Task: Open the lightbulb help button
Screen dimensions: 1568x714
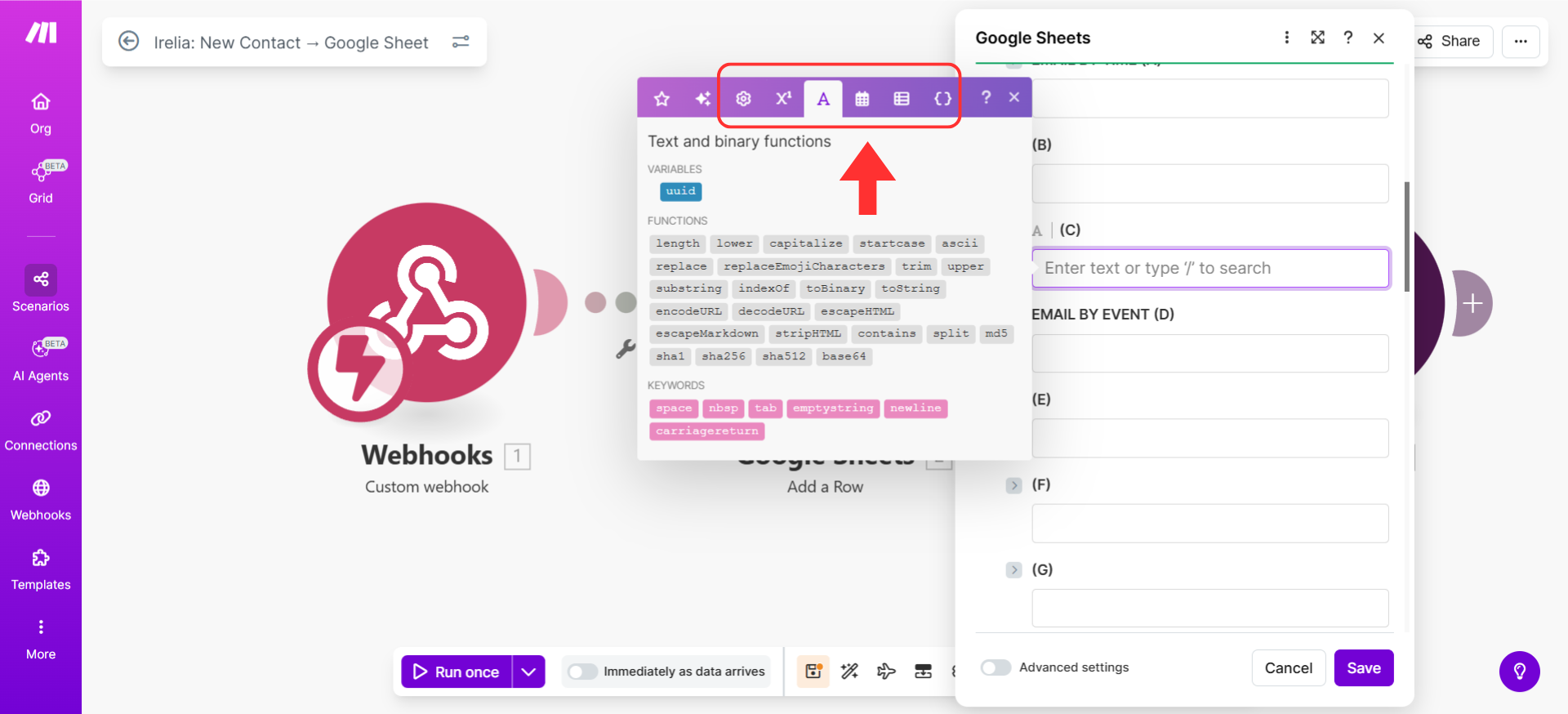Action: pyautogui.click(x=1520, y=672)
